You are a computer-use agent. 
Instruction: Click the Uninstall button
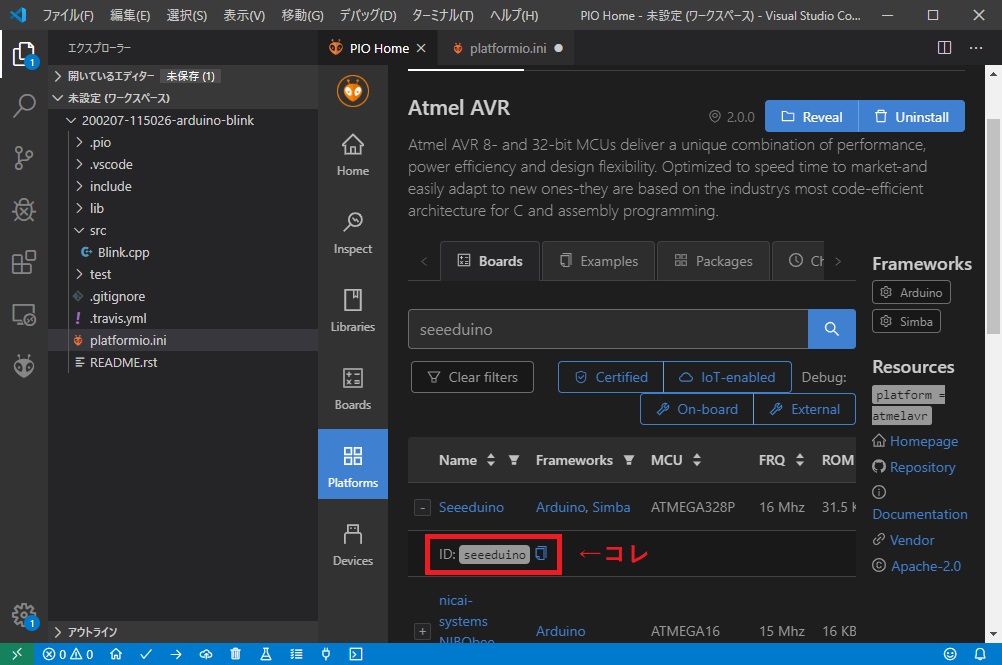[911, 116]
